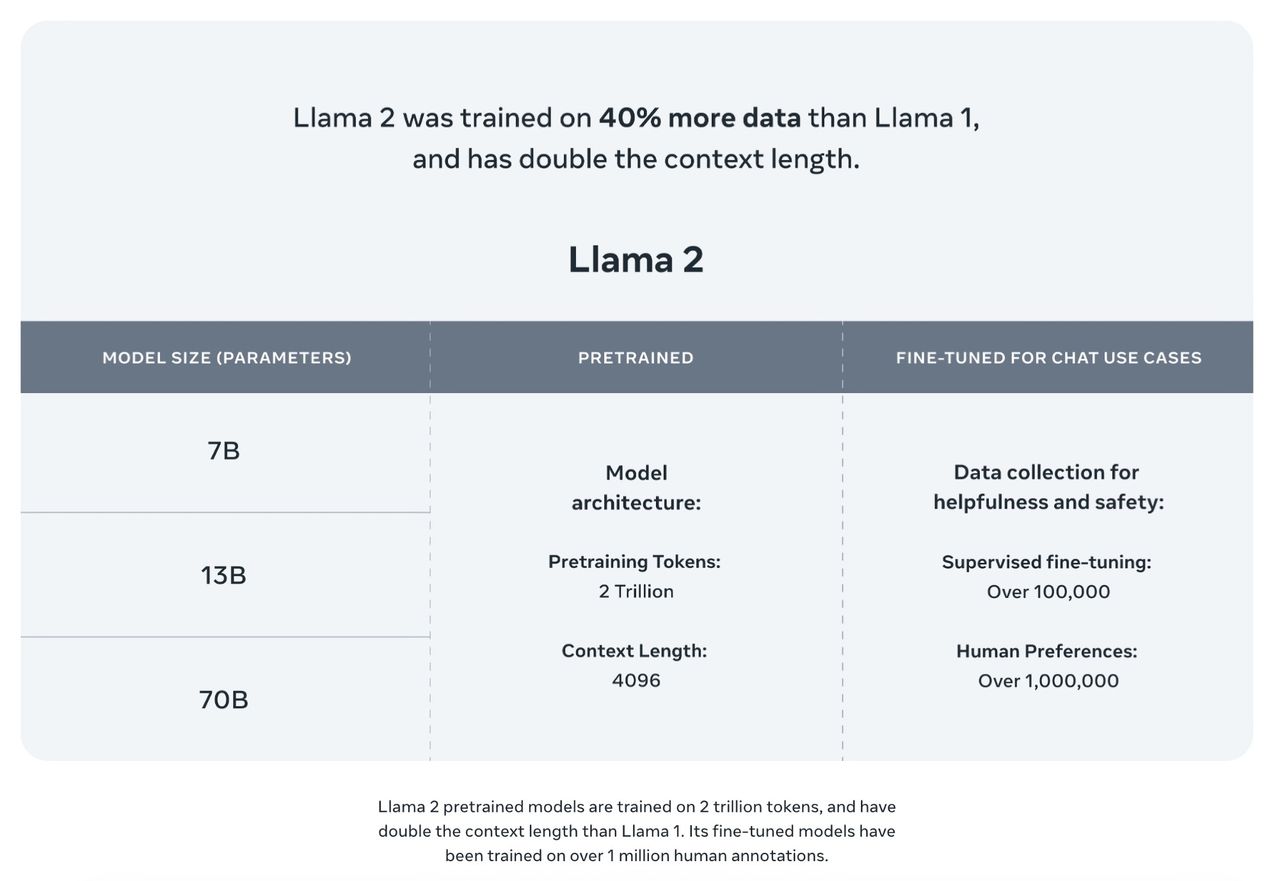Click "Data collection for helpfulness and safety:" heading
Viewport: 1280px width, 881px height.
1048,487
